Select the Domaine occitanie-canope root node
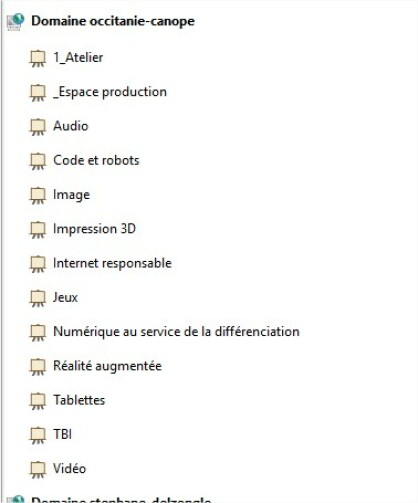418x503 pixels. [113, 21]
